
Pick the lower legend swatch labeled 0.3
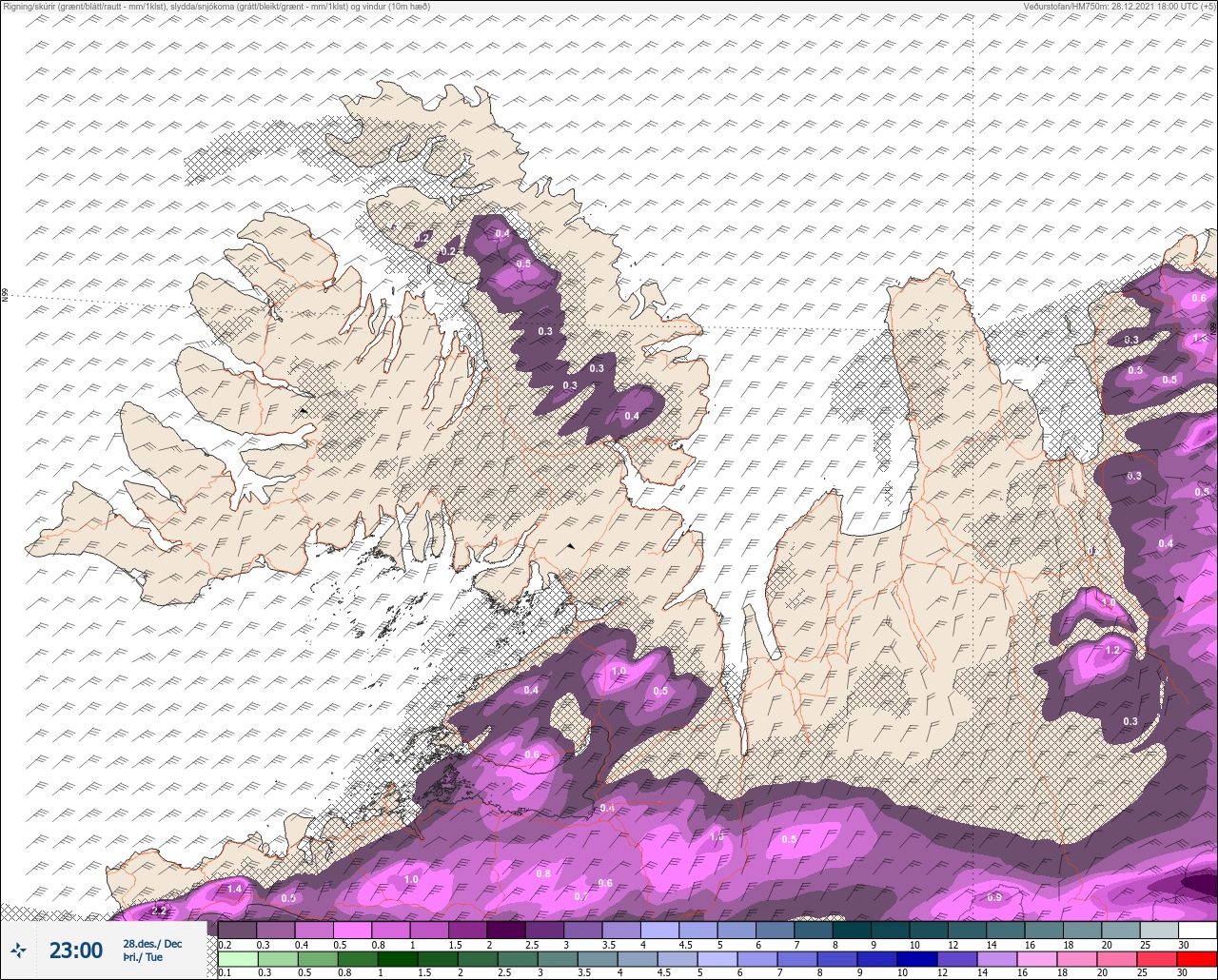[276, 959]
